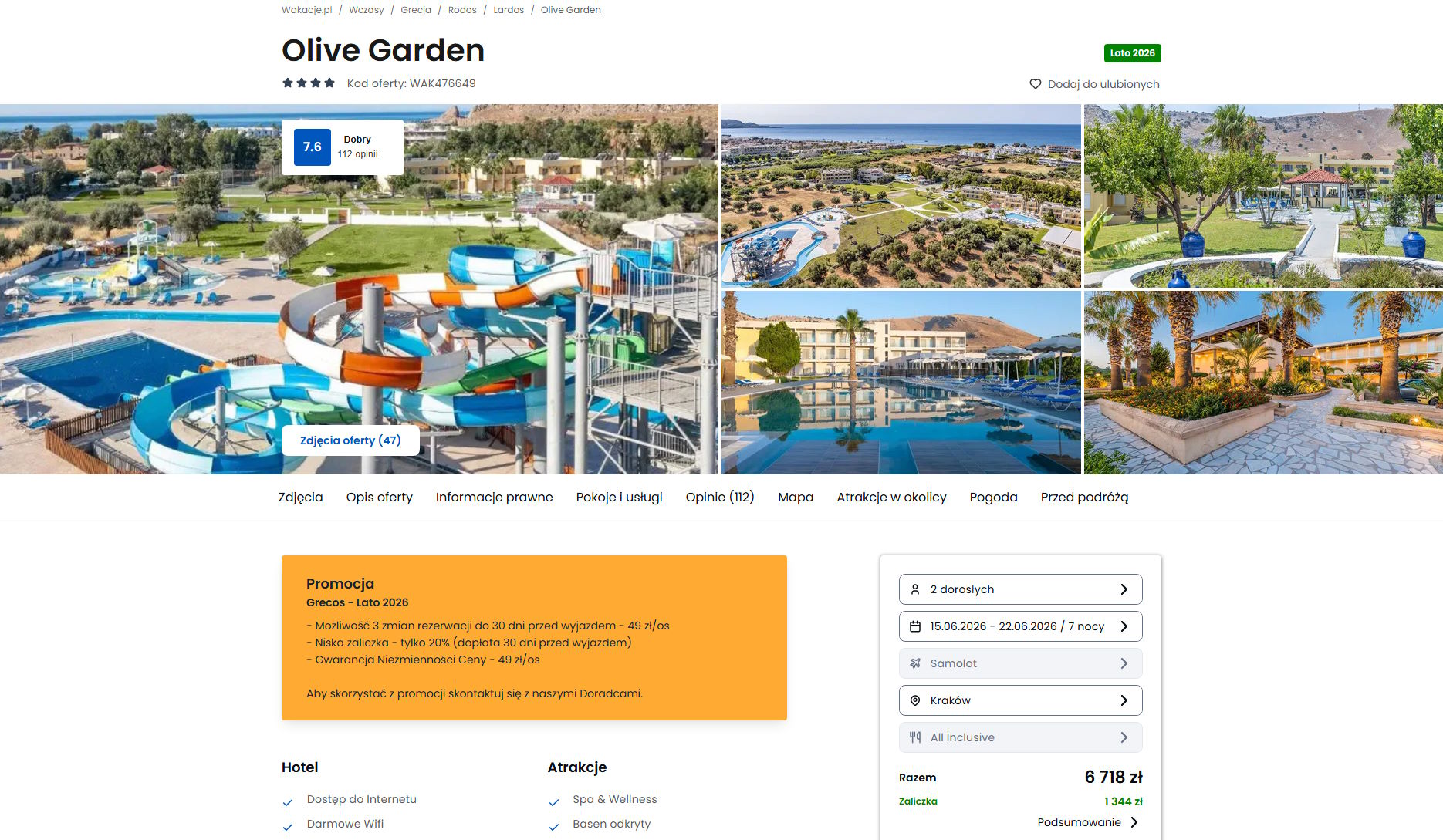Click the 7.6 rating score badge
Viewport: 1443px width, 840px height.
(313, 147)
